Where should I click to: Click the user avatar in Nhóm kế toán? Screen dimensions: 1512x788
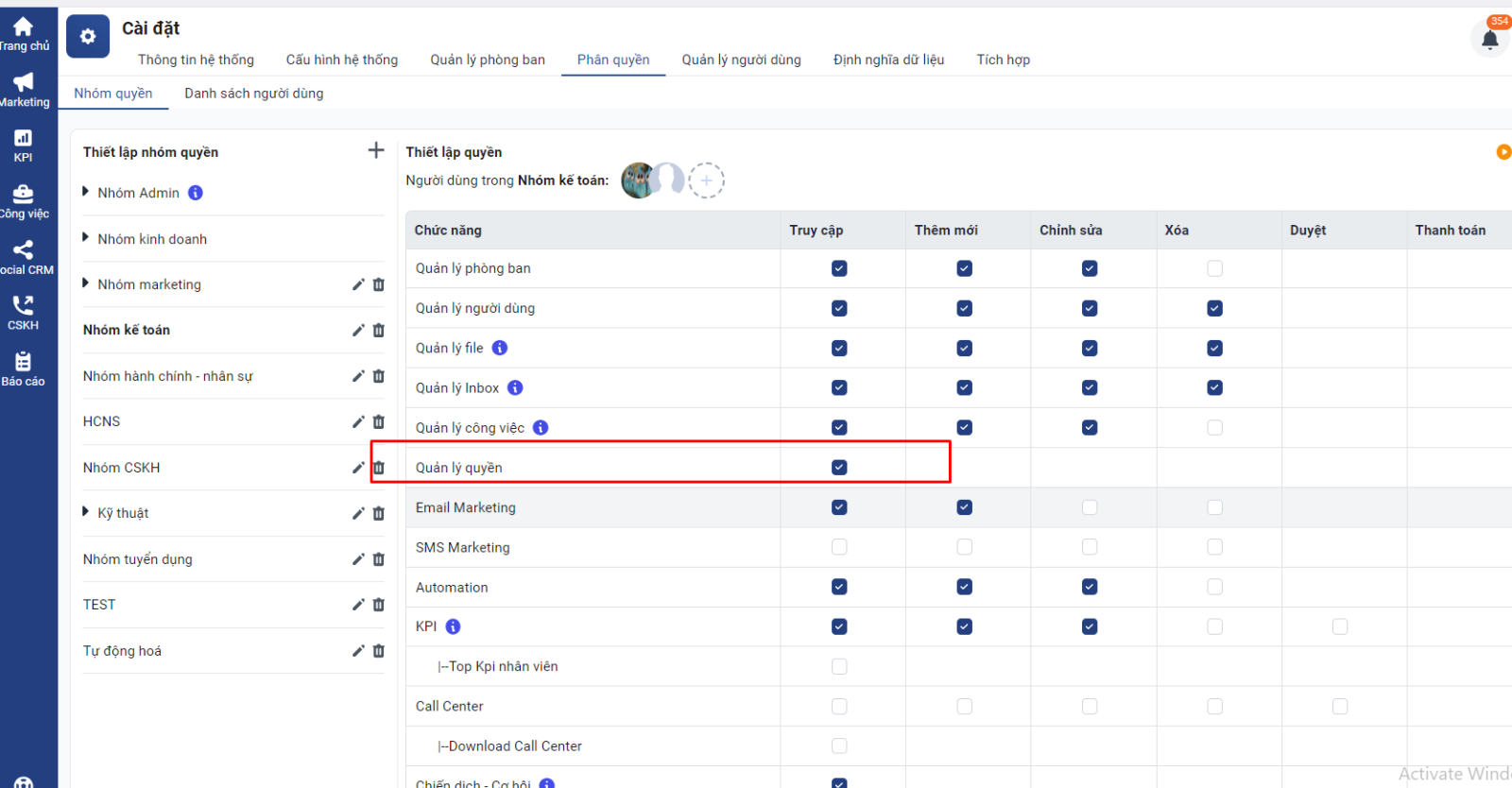coord(639,180)
